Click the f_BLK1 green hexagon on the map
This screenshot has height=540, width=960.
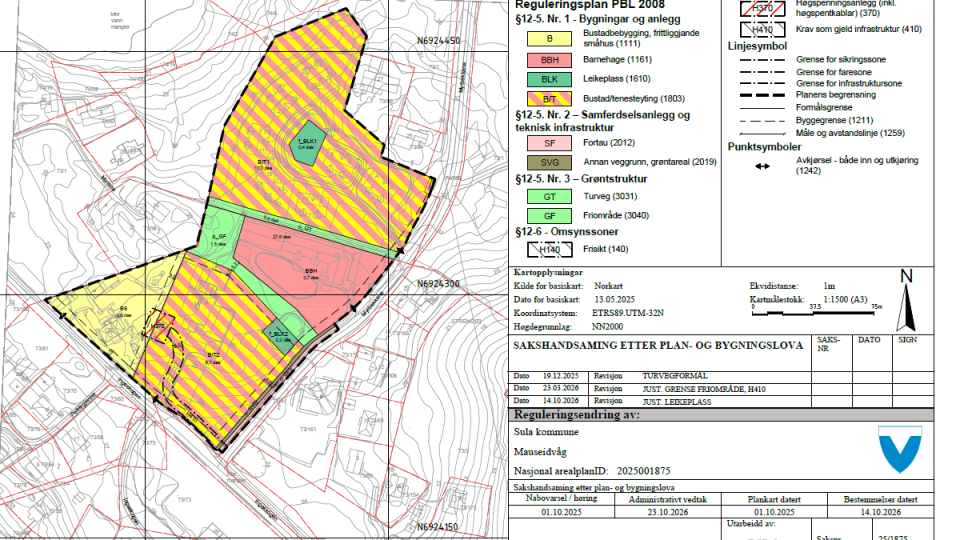click(307, 143)
